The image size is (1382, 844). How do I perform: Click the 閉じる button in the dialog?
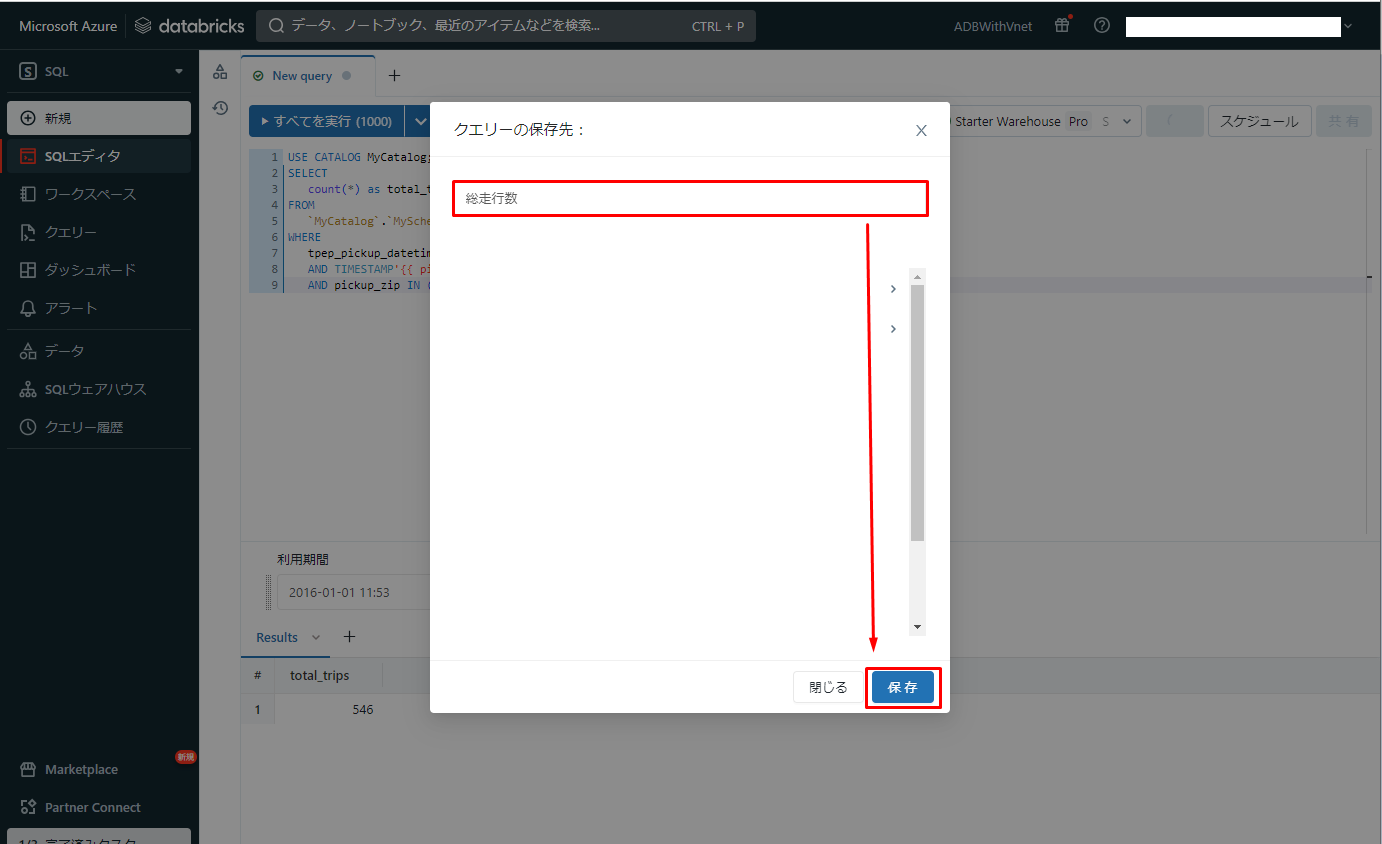[828, 687]
